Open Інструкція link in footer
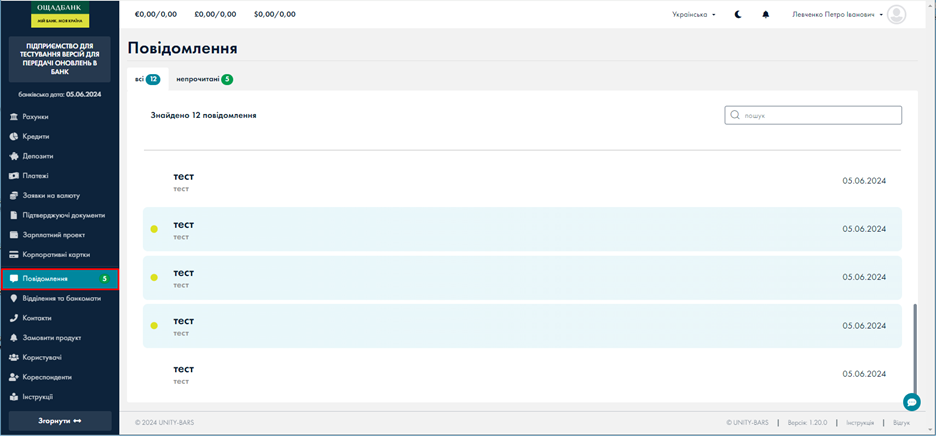The width and height of the screenshot is (936, 436). tap(861, 423)
